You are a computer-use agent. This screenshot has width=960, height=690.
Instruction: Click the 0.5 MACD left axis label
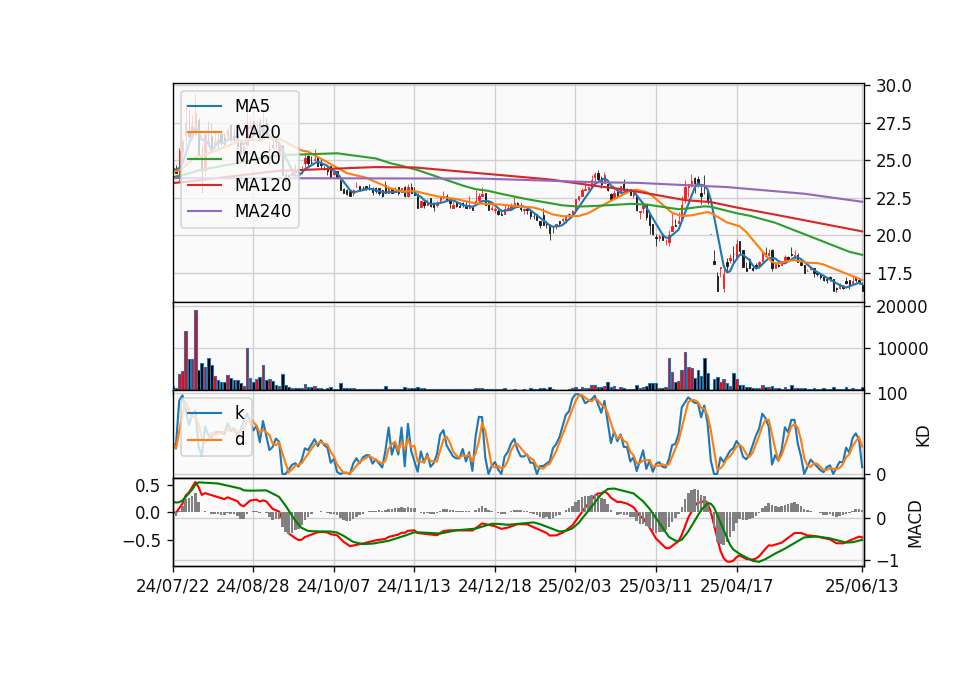click(147, 486)
